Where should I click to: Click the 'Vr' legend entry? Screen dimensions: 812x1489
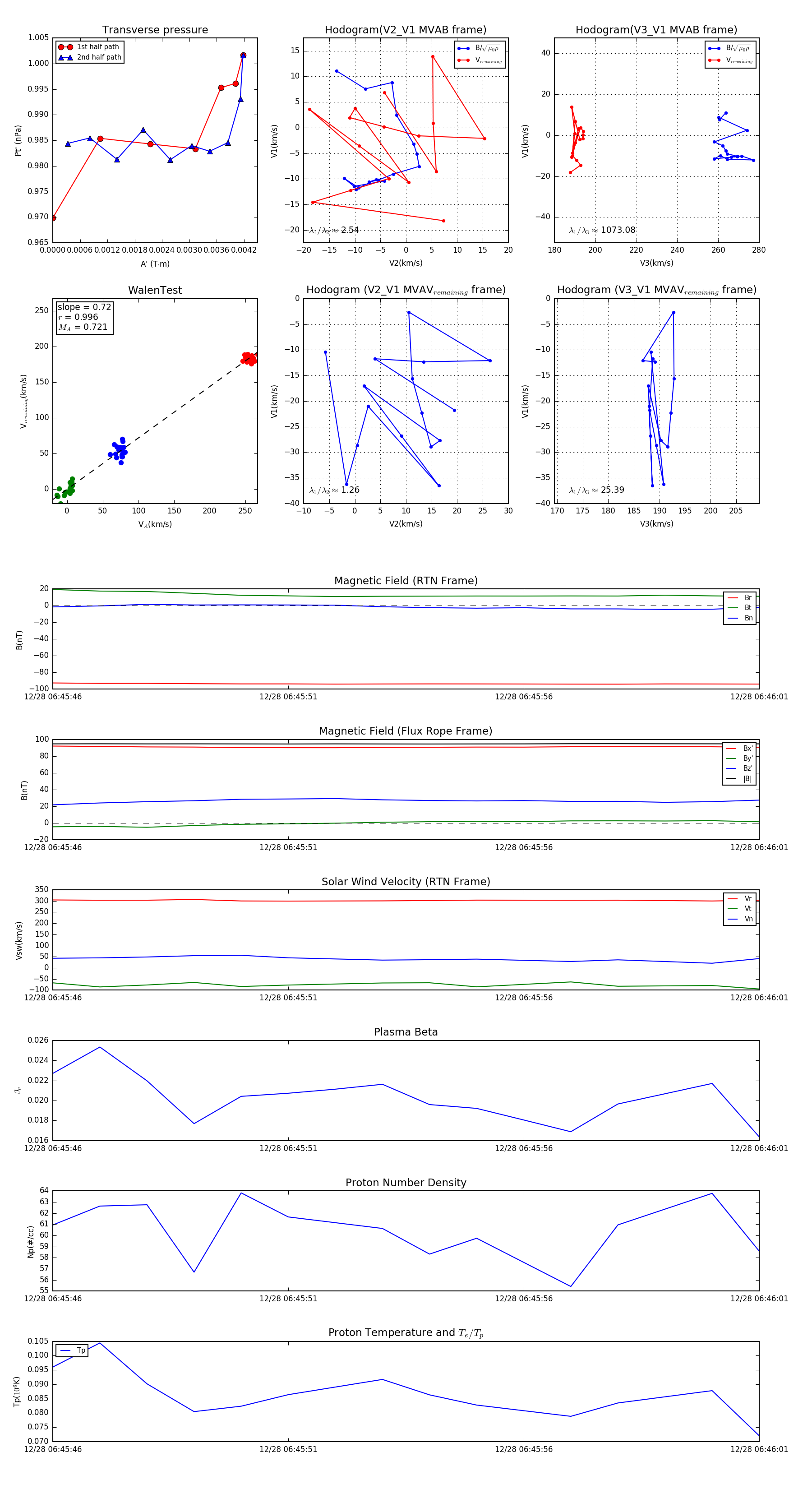tap(740, 898)
